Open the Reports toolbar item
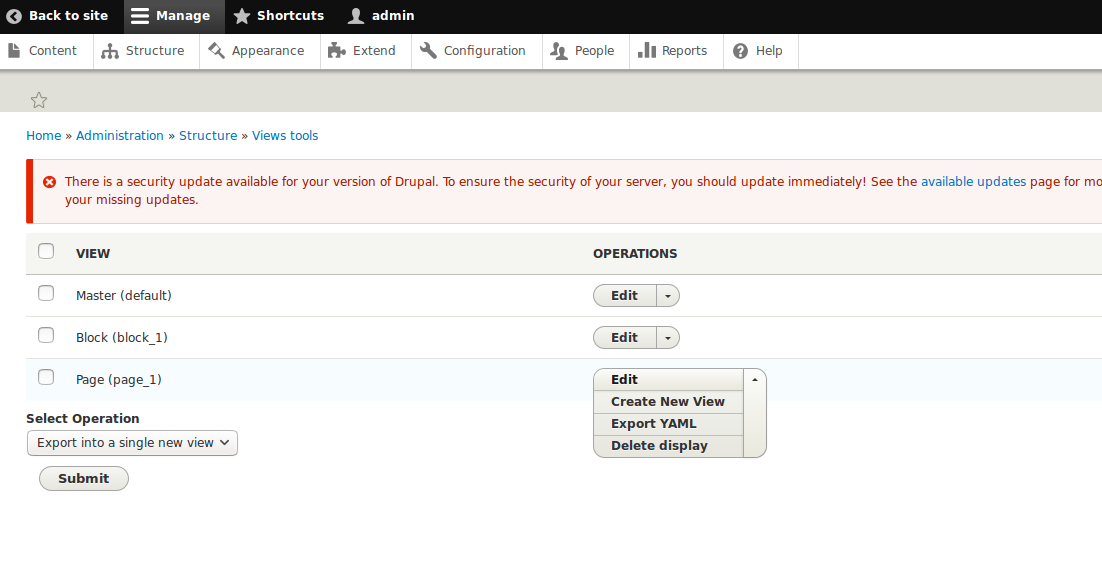The image size is (1102, 566). coord(673,51)
